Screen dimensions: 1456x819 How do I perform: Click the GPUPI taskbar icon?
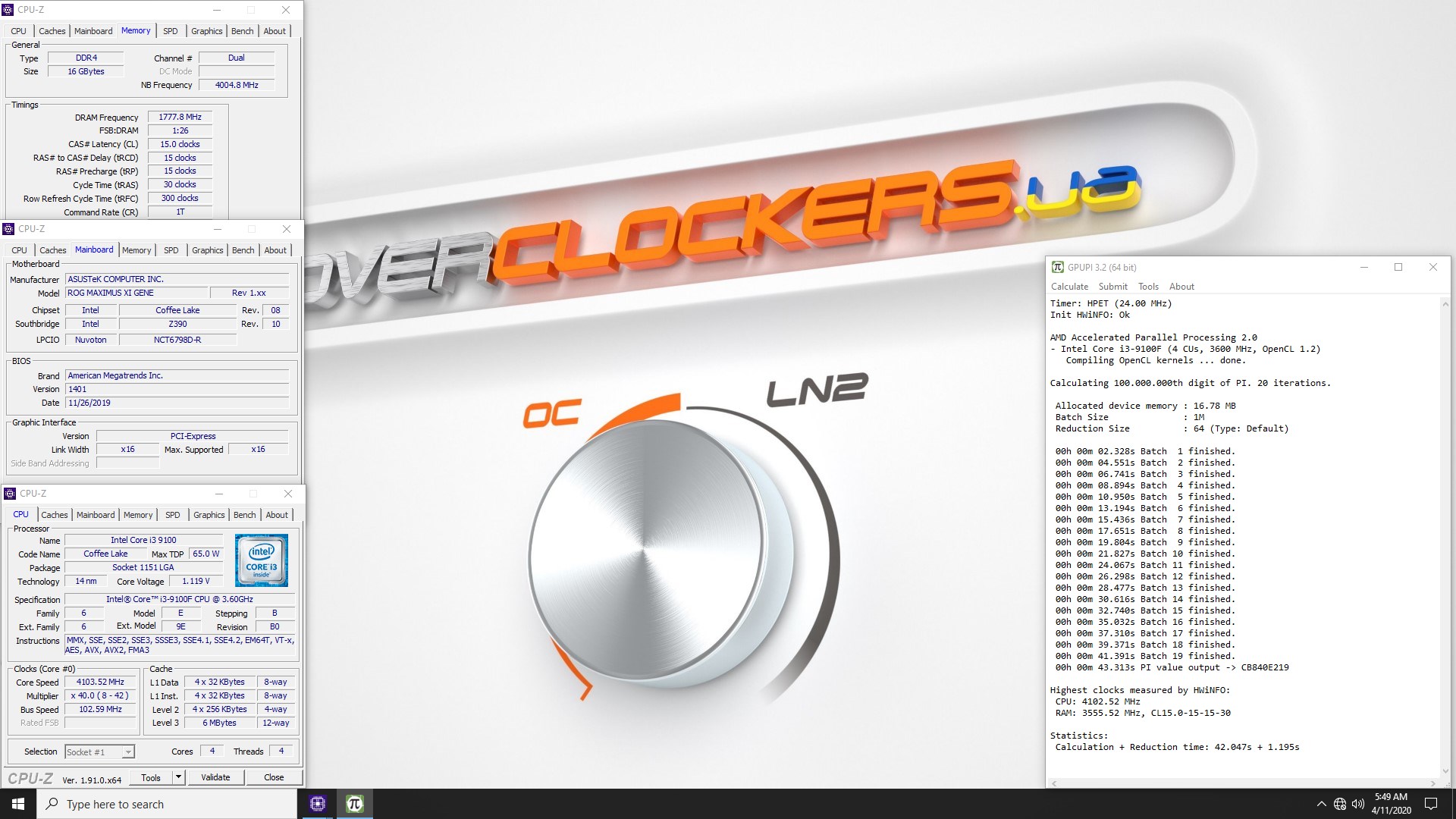click(x=354, y=804)
